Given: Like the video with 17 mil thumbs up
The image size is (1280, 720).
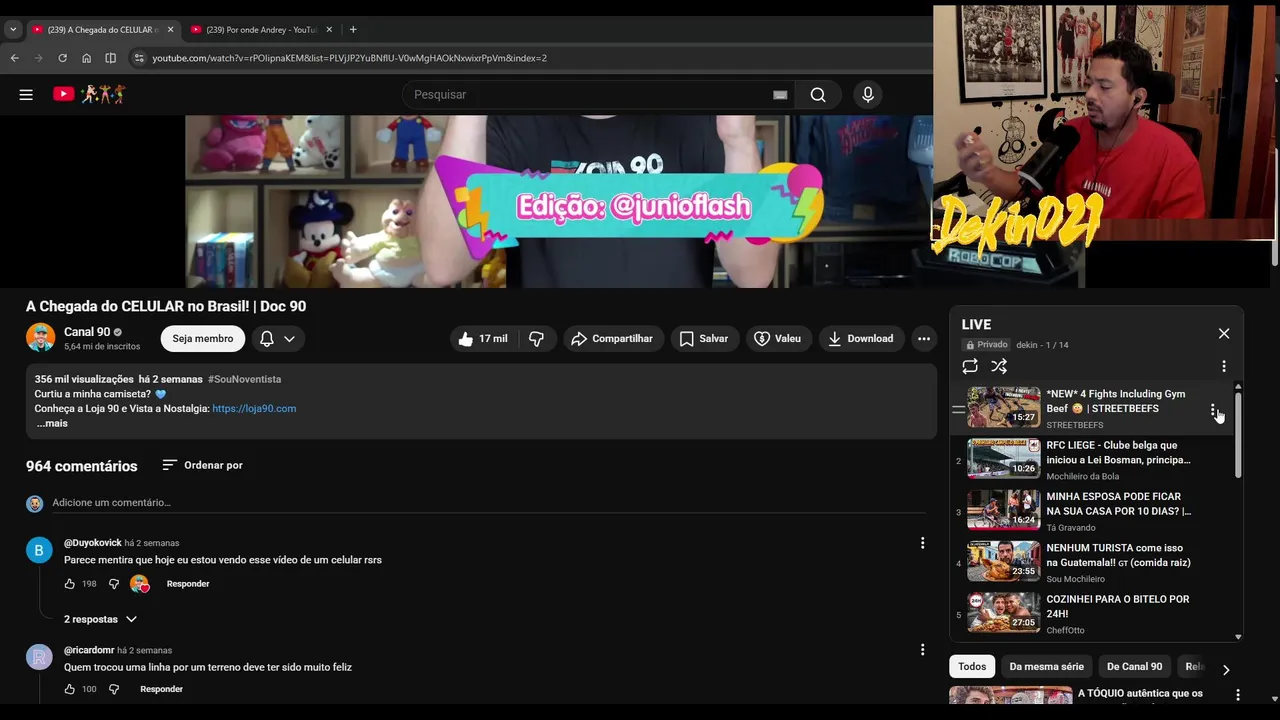Looking at the screenshot, I should click(483, 339).
